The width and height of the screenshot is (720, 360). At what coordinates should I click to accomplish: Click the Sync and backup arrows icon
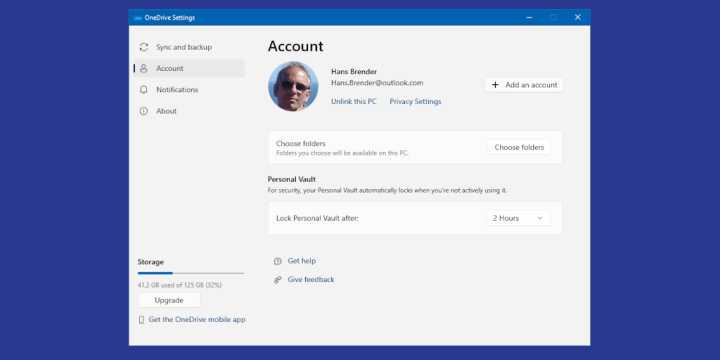(x=144, y=47)
